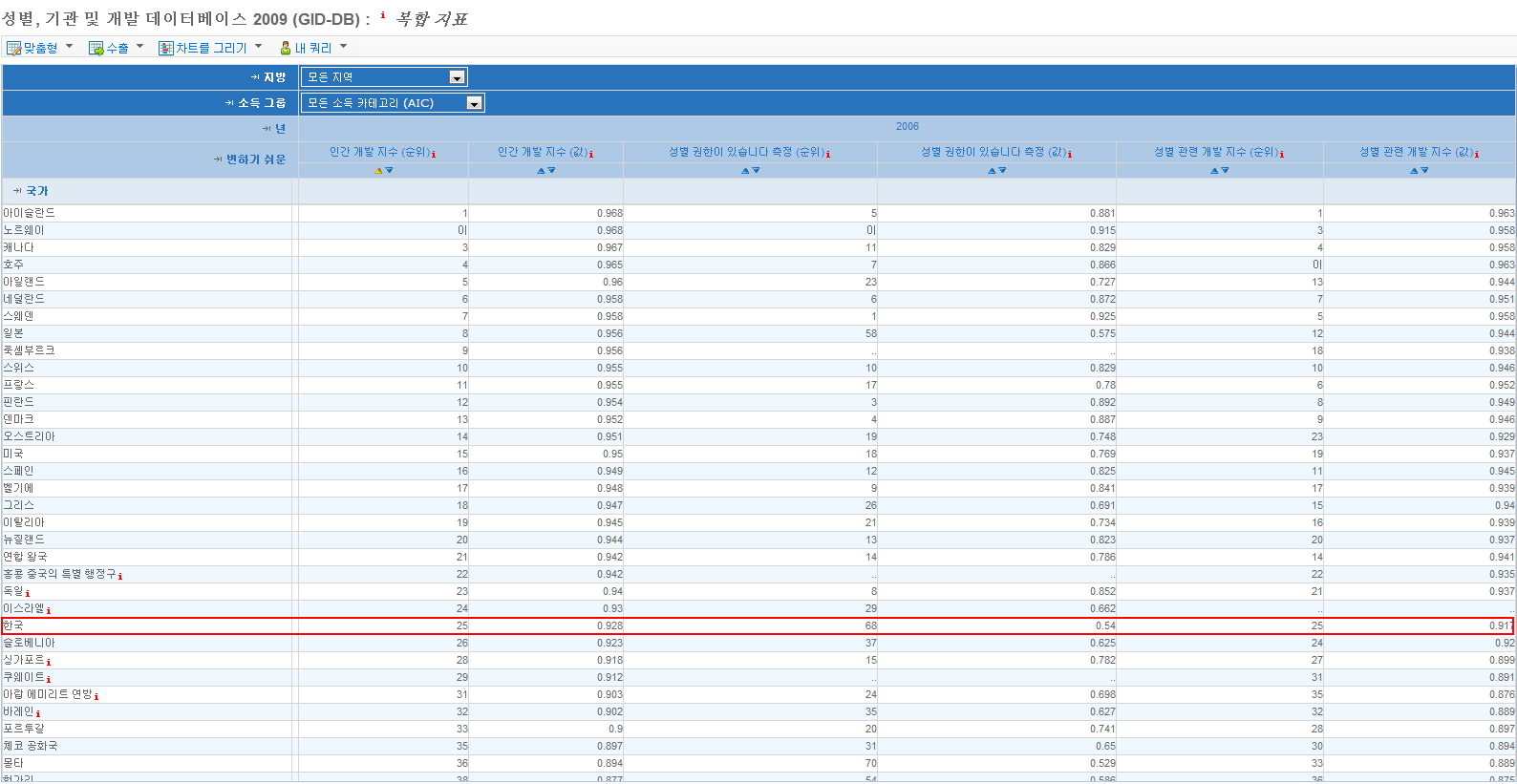Open info icon next to 홍콩 중국의 특별 행정구
1517x784 pixels.
pyautogui.click(x=120, y=576)
